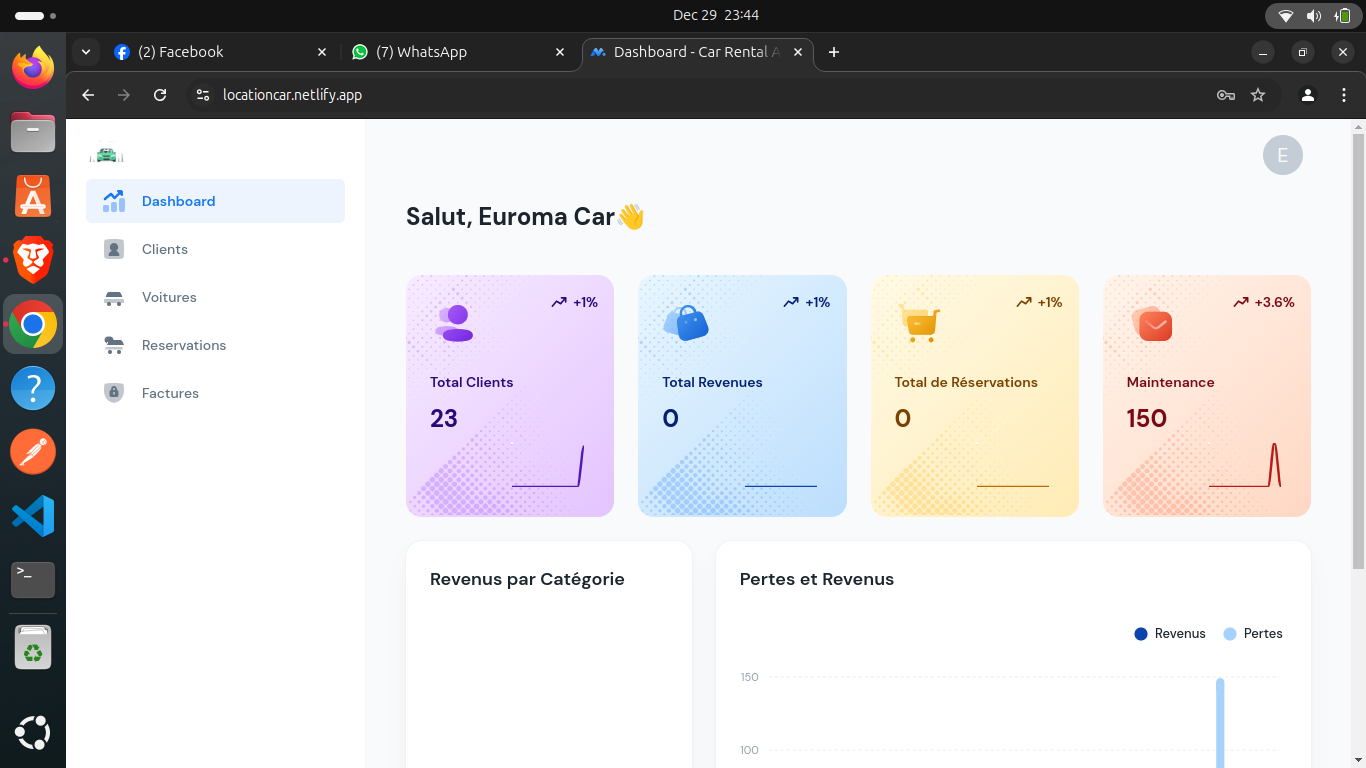Click the "Pertes et Revenus" heading

pos(817,579)
